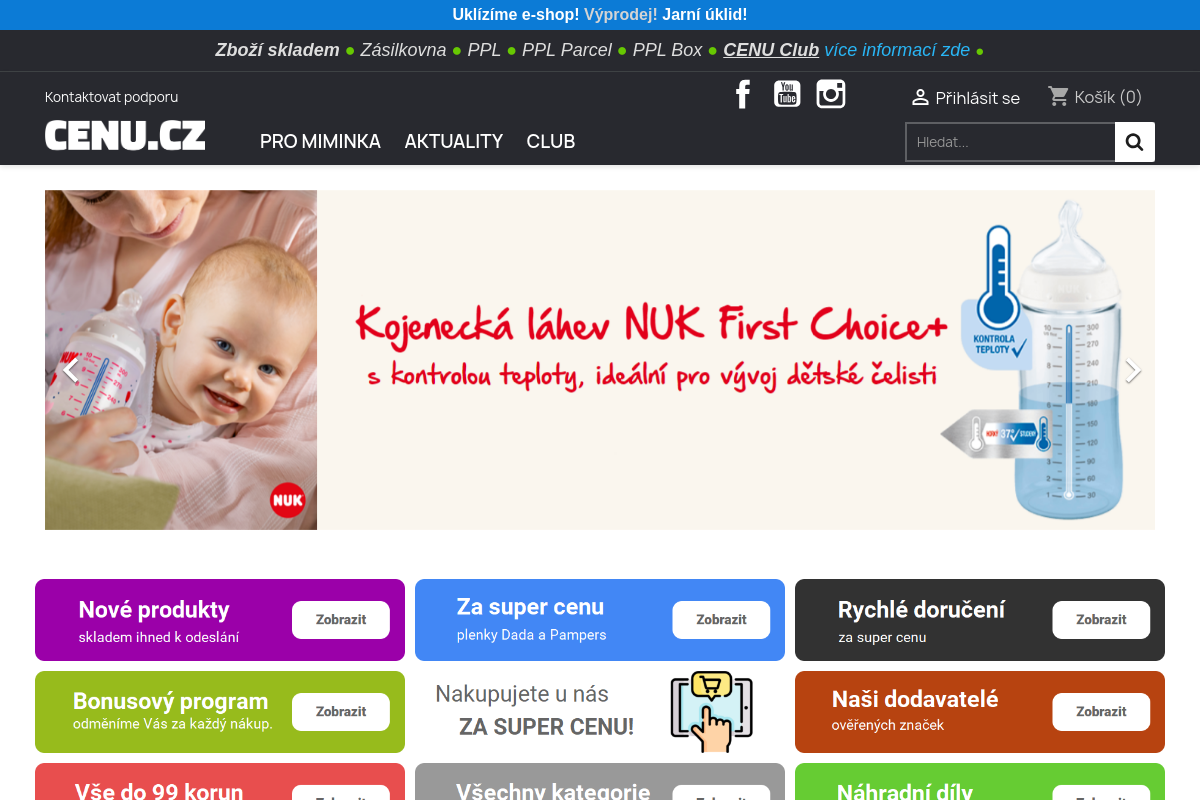Click Zobrazit on Rychlé doručení
This screenshot has height=800, width=1200.
coord(1100,619)
